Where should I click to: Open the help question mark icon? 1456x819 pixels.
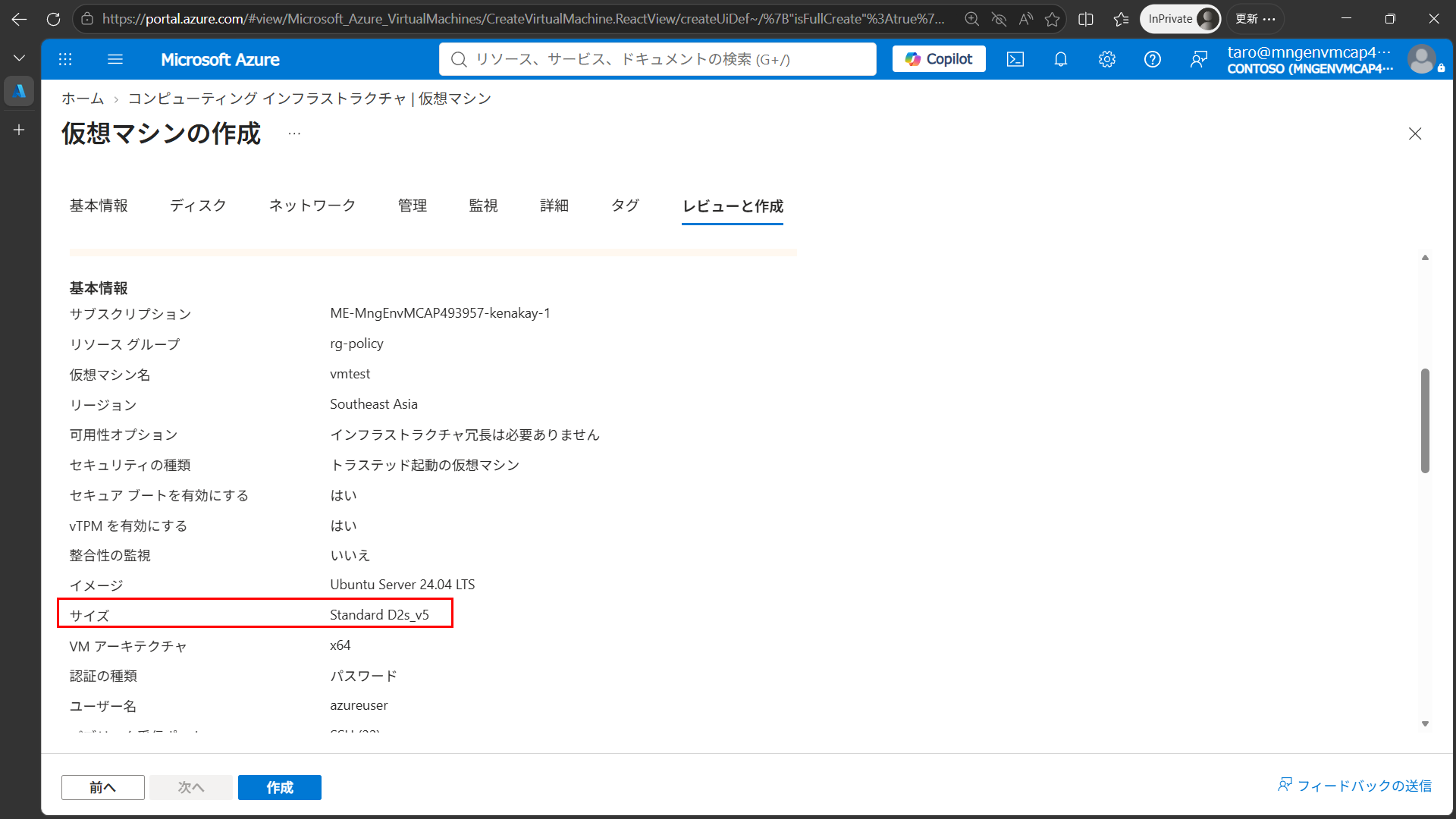pos(1153,59)
